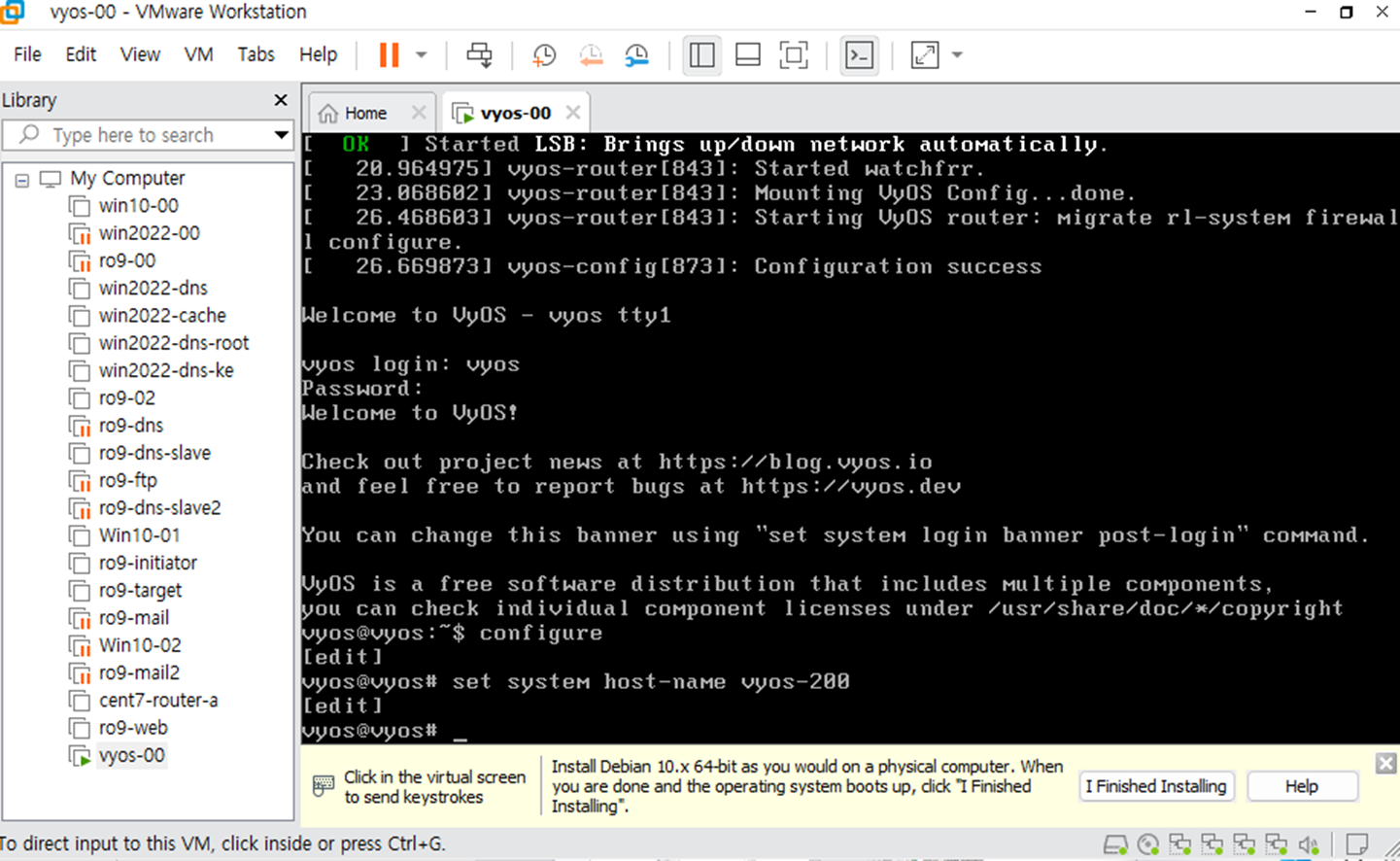The height and width of the screenshot is (861, 1400).
Task: Select win2022-dns-ke in the library
Action: tap(166, 370)
